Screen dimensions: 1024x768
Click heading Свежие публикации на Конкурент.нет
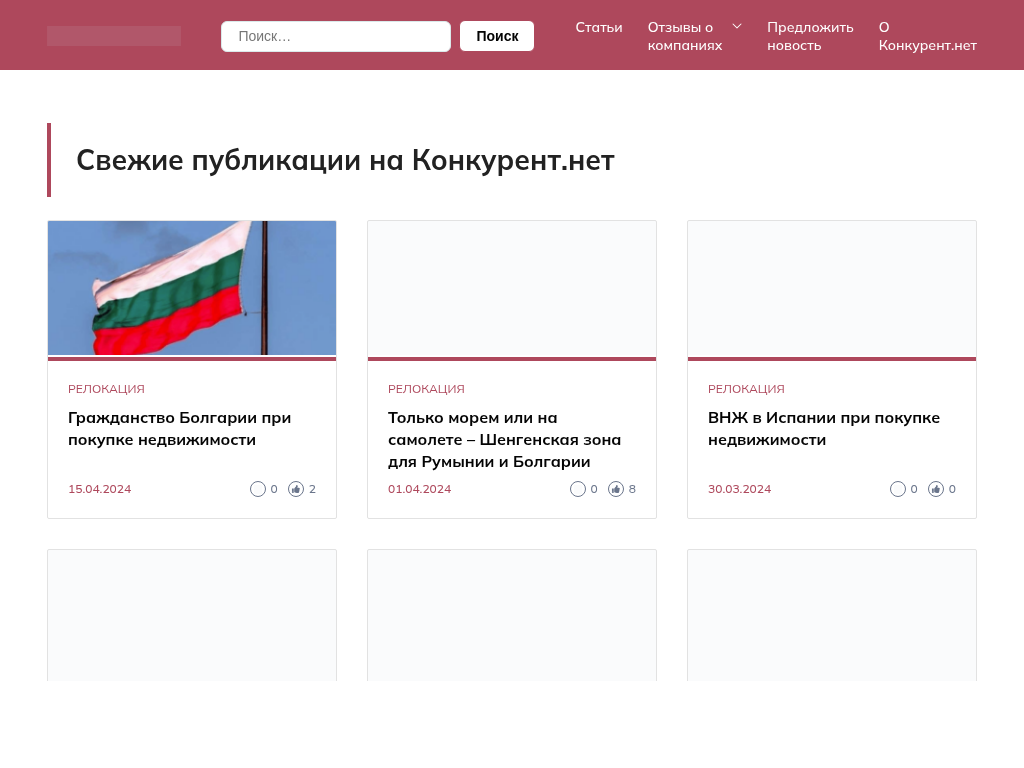click(345, 160)
